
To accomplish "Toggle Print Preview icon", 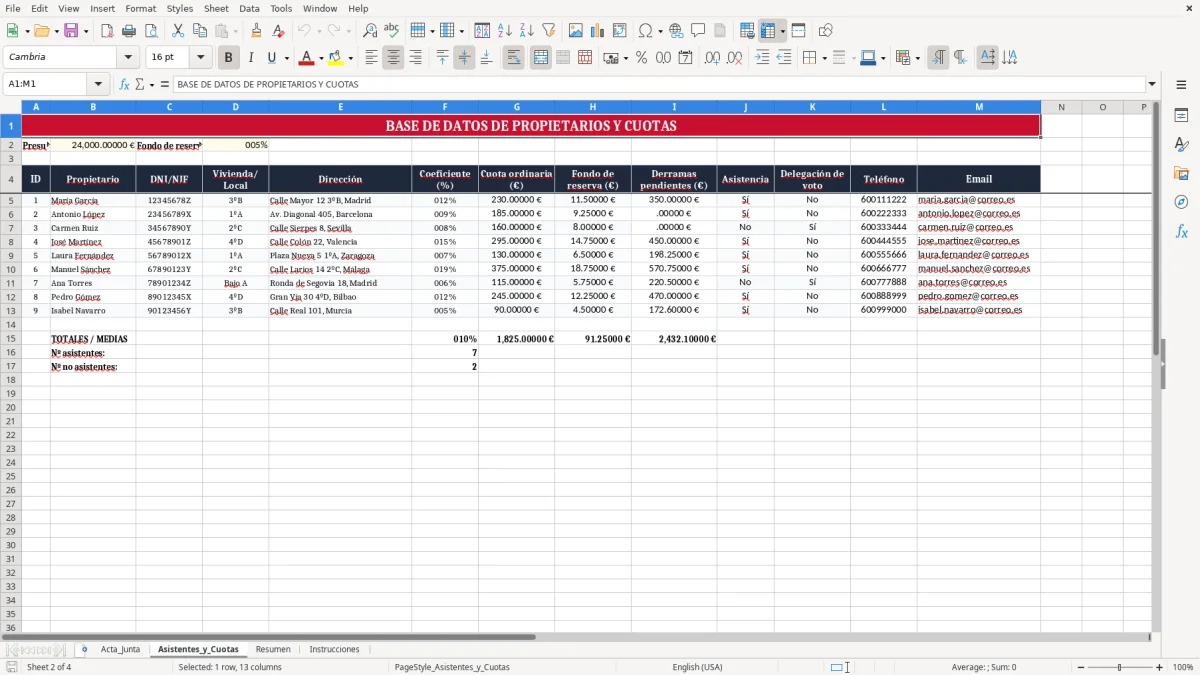I will tap(149, 31).
